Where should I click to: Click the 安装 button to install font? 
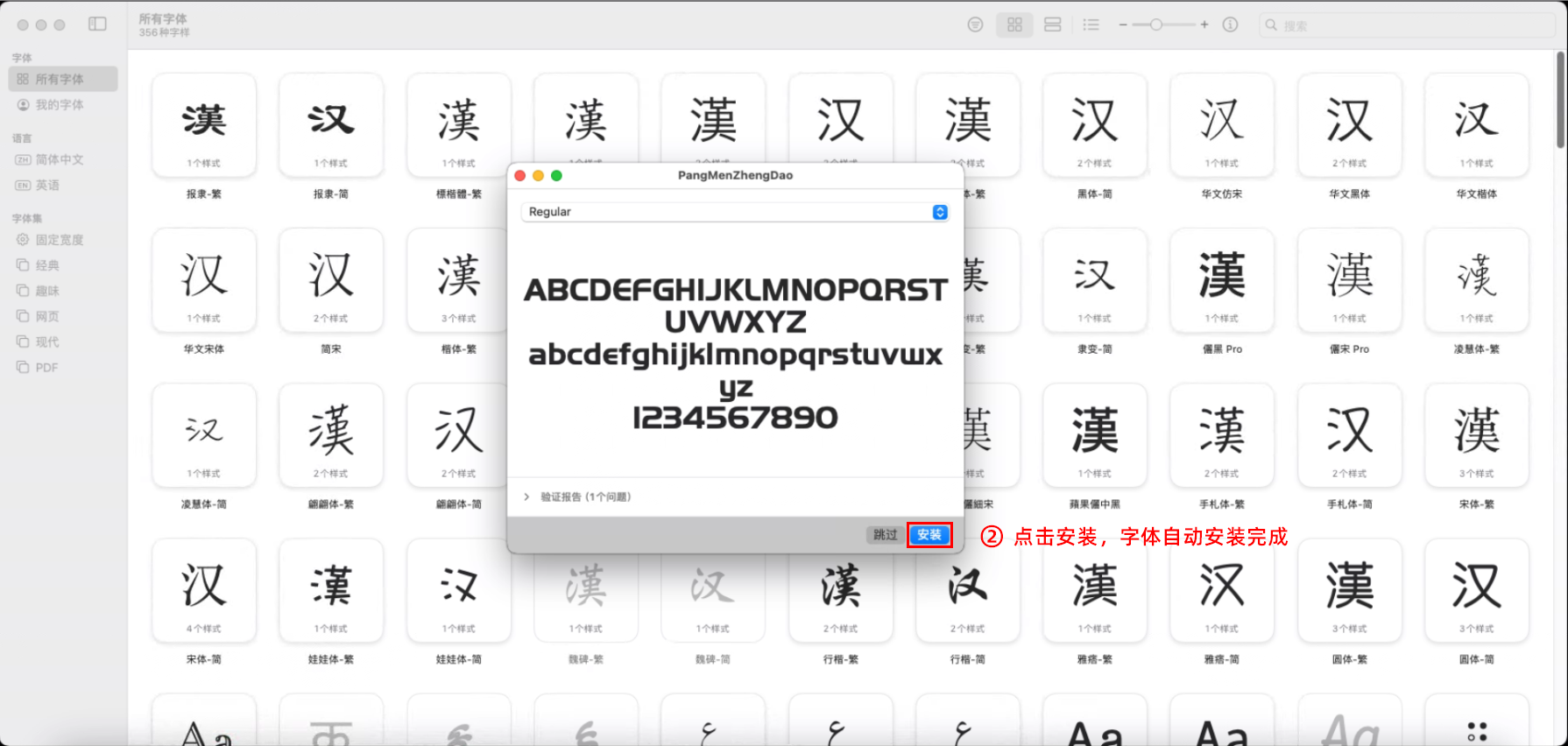coord(929,535)
